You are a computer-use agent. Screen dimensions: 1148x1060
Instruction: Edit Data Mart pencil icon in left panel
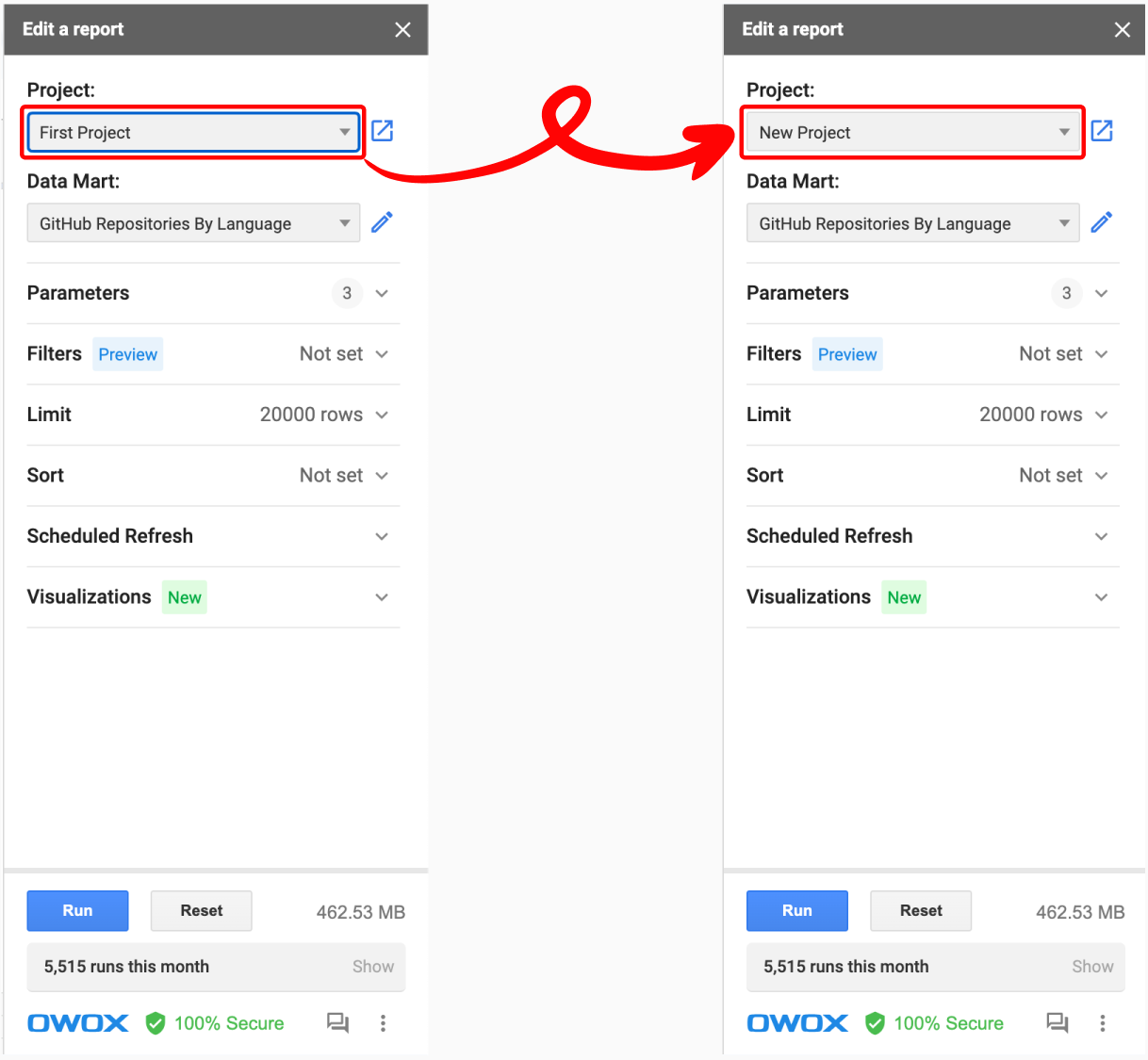pyautogui.click(x=382, y=222)
